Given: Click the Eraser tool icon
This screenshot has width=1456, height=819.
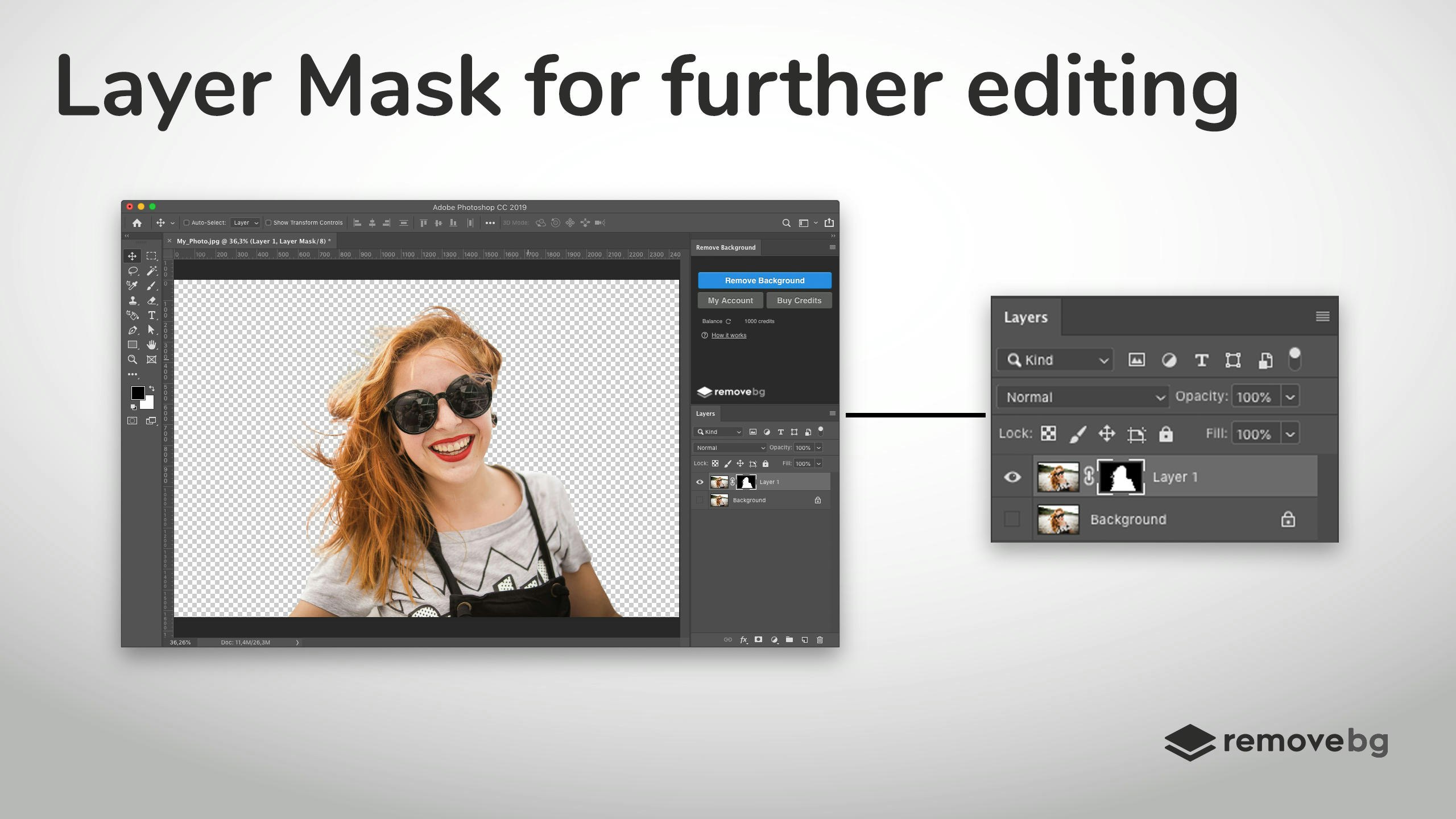Looking at the screenshot, I should (151, 300).
